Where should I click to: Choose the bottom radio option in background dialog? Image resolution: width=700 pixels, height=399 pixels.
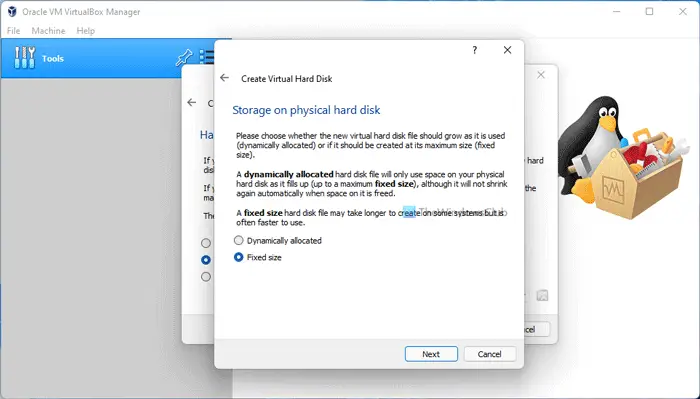(206, 277)
